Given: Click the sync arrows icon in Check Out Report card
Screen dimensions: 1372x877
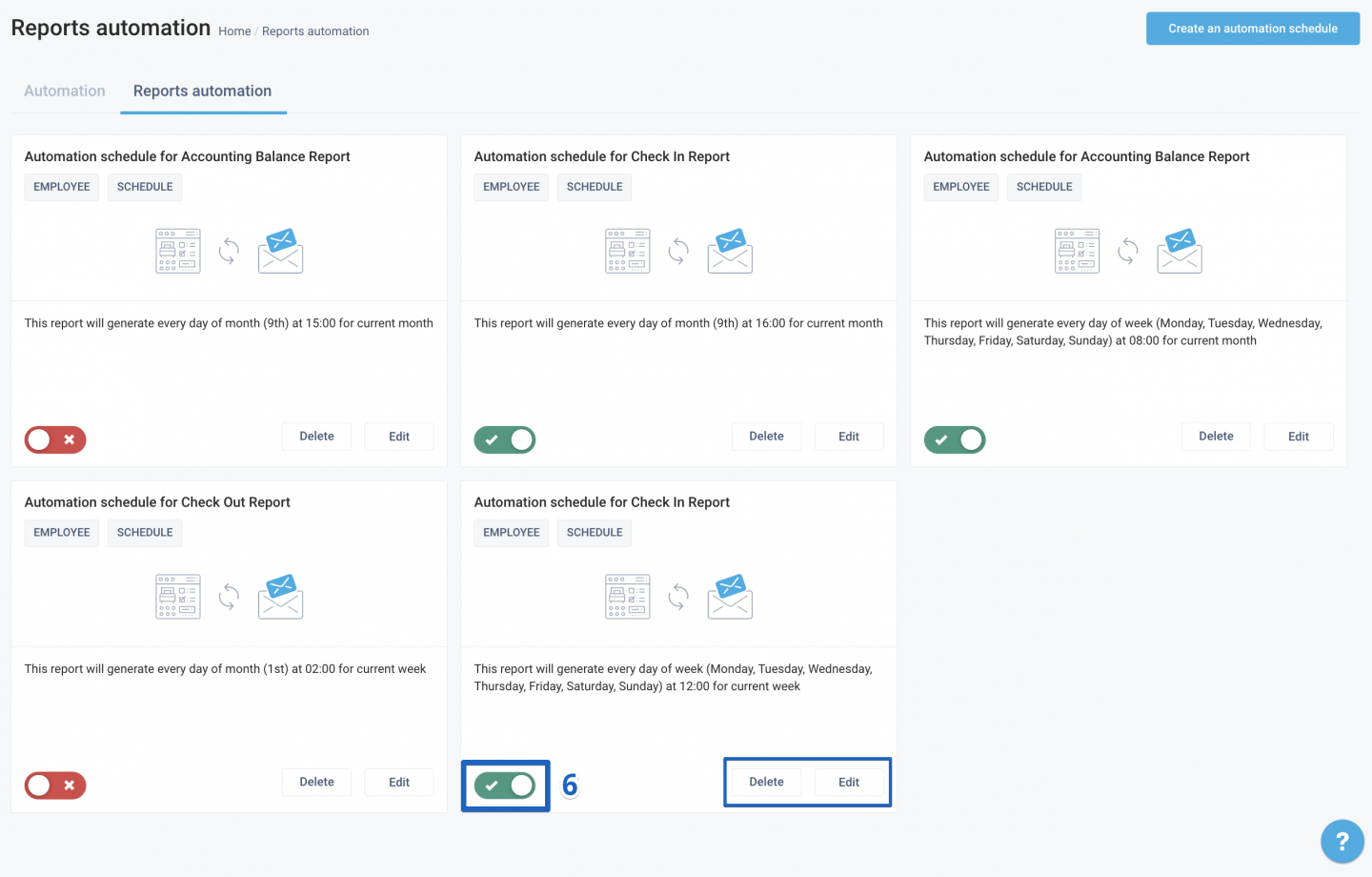Looking at the screenshot, I should 229,597.
